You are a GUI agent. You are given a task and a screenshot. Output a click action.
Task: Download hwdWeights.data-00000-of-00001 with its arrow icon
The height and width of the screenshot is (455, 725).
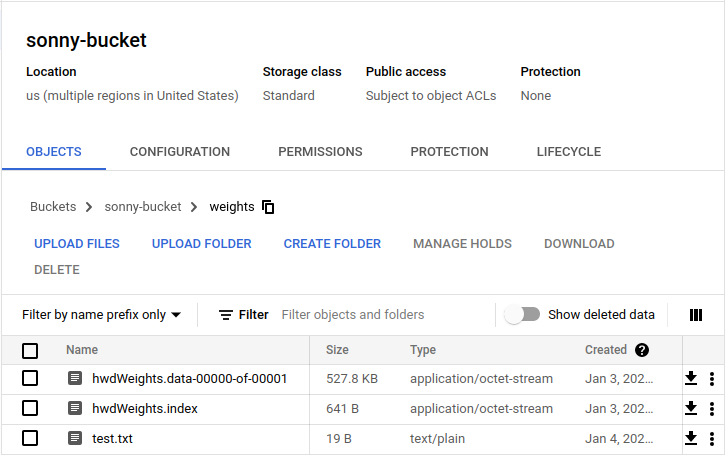[690, 378]
